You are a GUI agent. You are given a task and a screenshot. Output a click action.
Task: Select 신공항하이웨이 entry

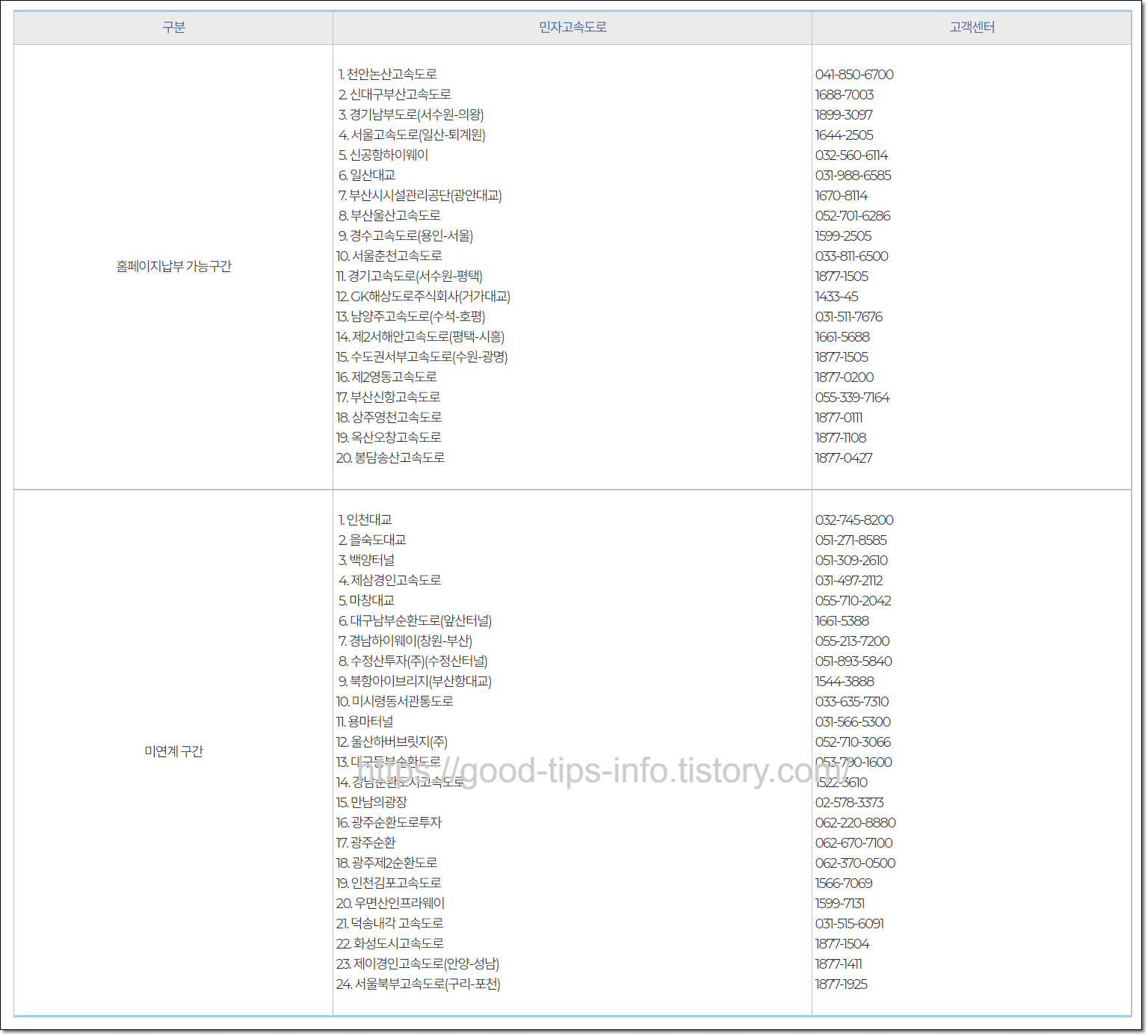click(383, 155)
